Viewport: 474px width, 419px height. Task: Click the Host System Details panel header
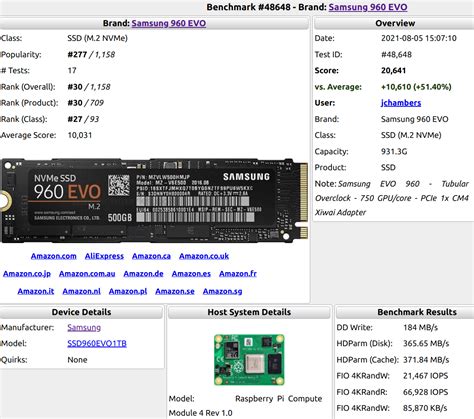[x=249, y=312]
